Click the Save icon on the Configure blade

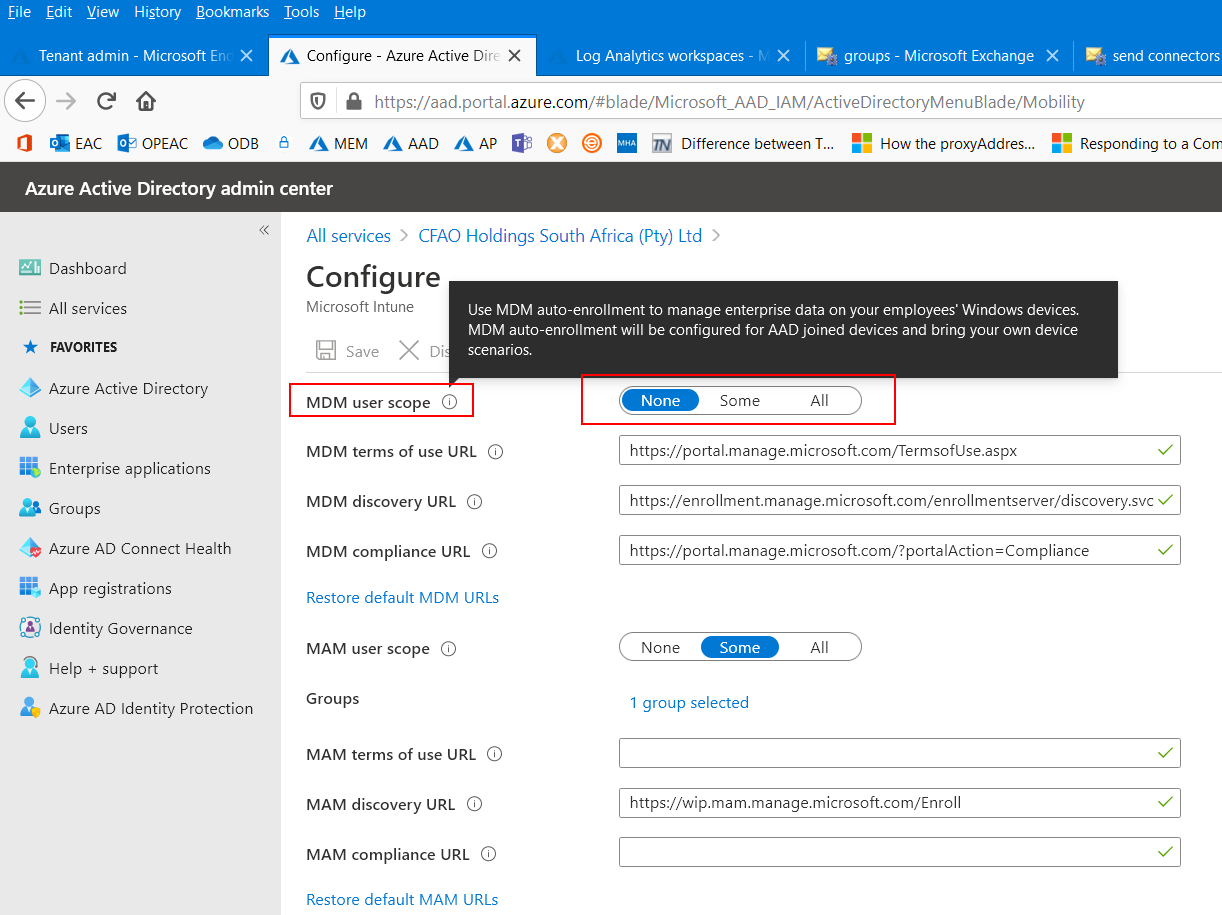347,350
